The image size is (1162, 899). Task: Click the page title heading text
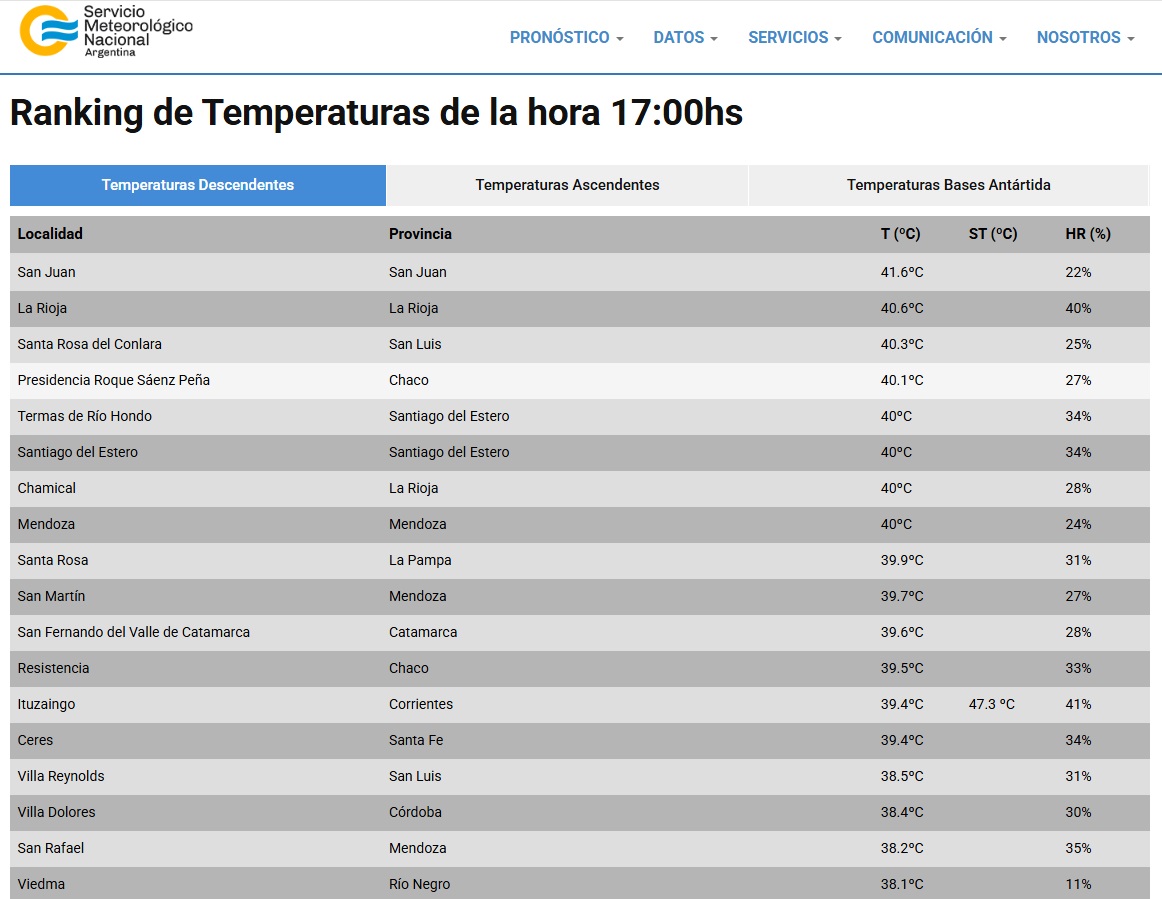click(376, 113)
